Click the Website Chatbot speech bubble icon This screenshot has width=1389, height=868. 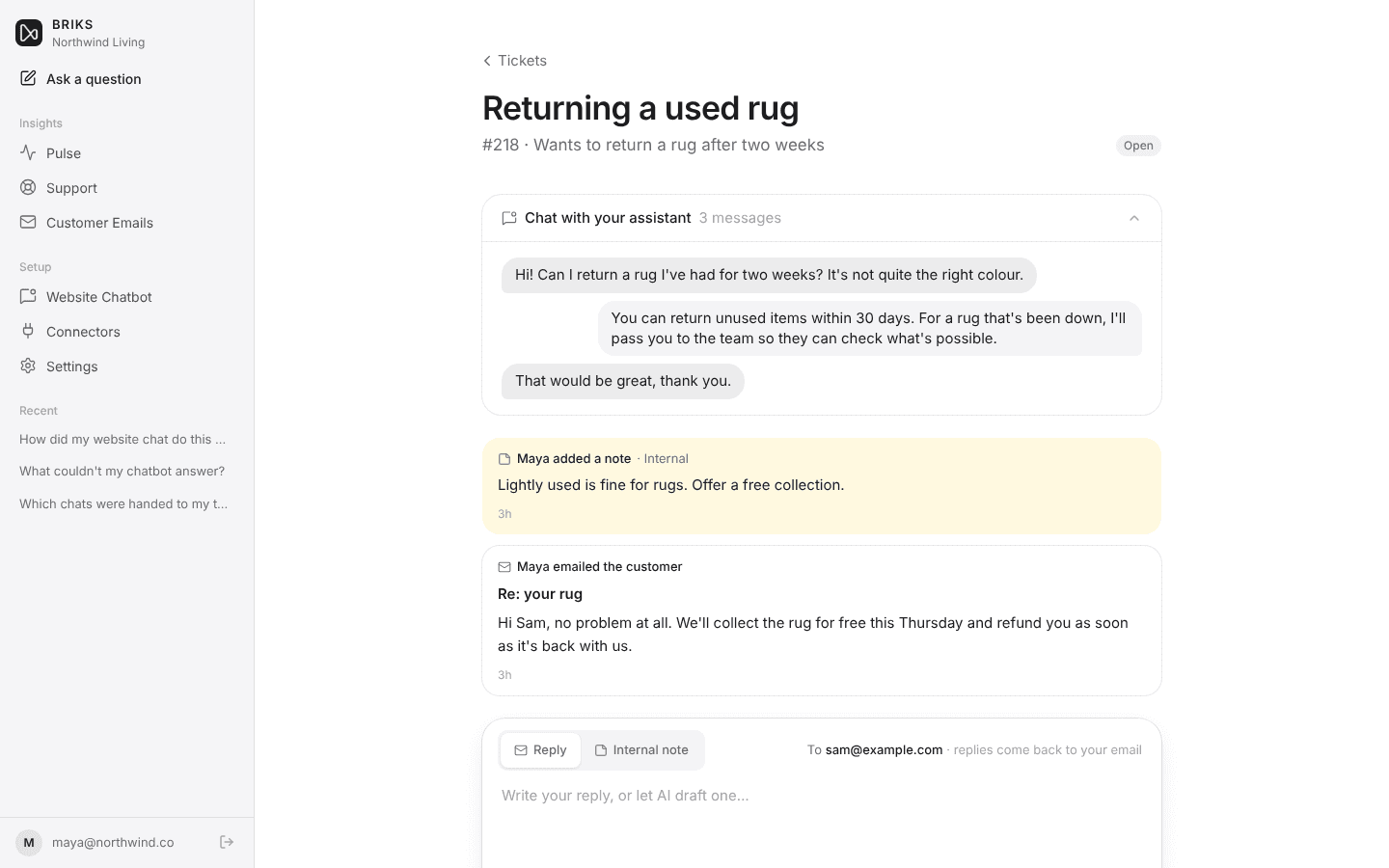(x=28, y=296)
